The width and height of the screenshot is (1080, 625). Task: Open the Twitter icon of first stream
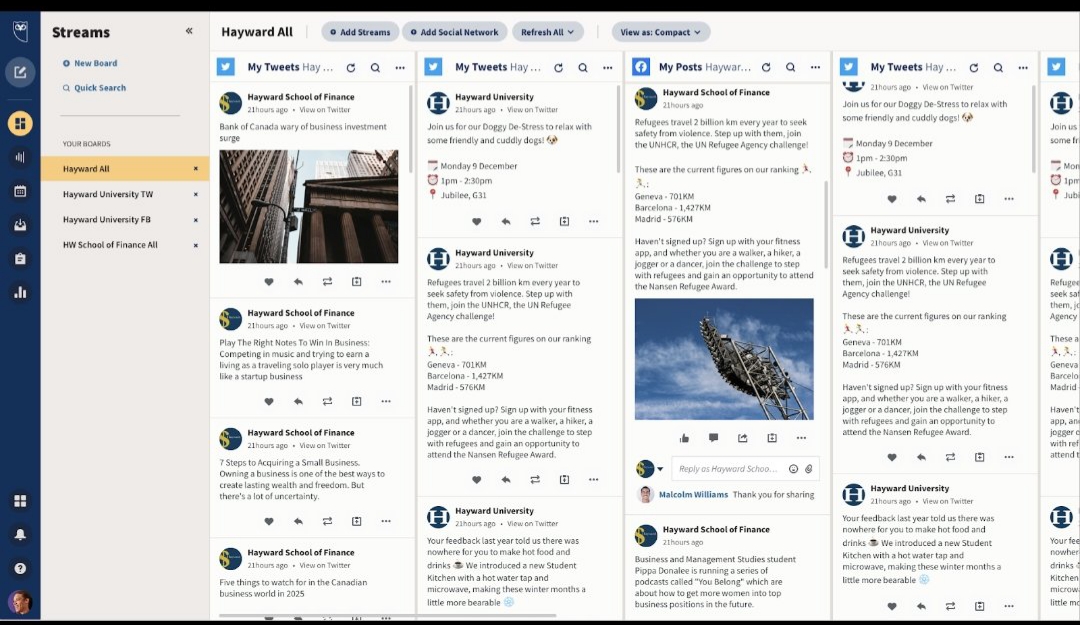click(226, 67)
